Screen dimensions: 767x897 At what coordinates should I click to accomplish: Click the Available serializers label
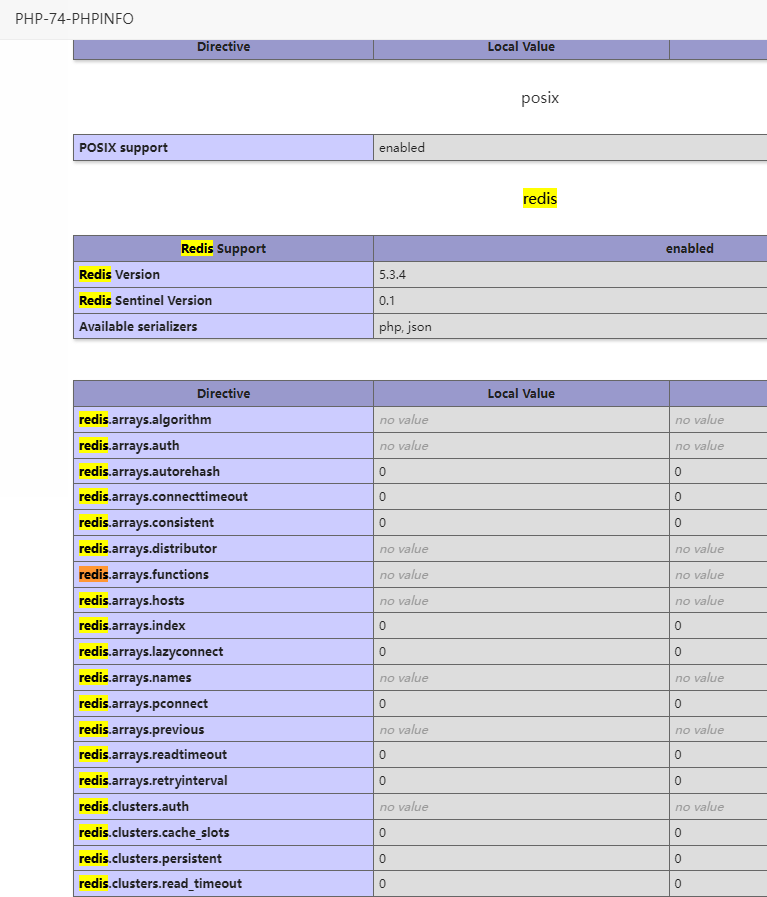(x=138, y=327)
